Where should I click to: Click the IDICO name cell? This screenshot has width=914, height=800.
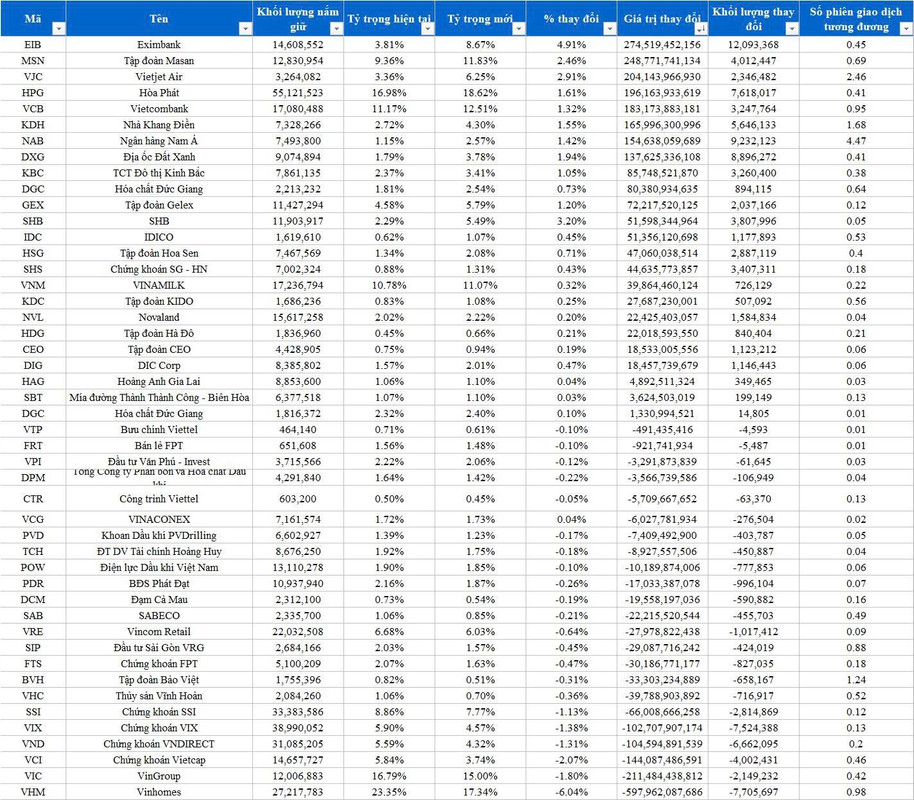coord(159,237)
